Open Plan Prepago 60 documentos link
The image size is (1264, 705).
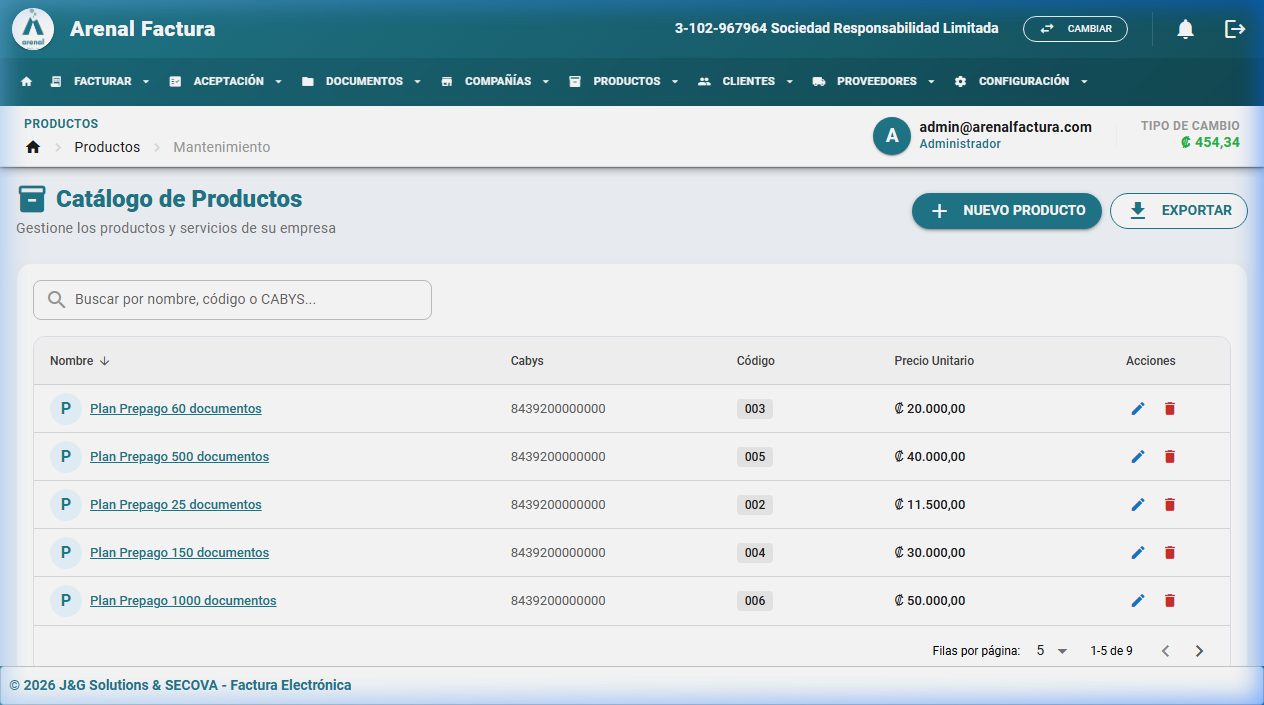click(176, 409)
